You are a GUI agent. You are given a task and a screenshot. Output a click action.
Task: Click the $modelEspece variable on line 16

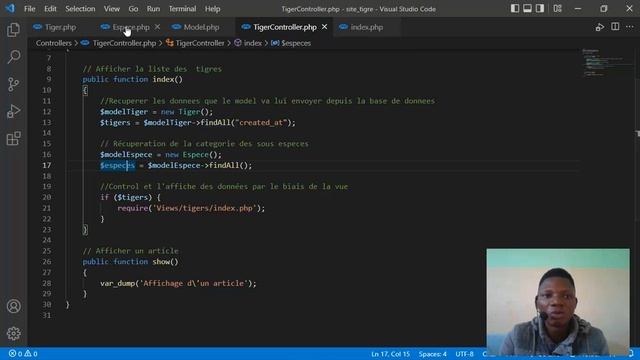click(x=126, y=154)
